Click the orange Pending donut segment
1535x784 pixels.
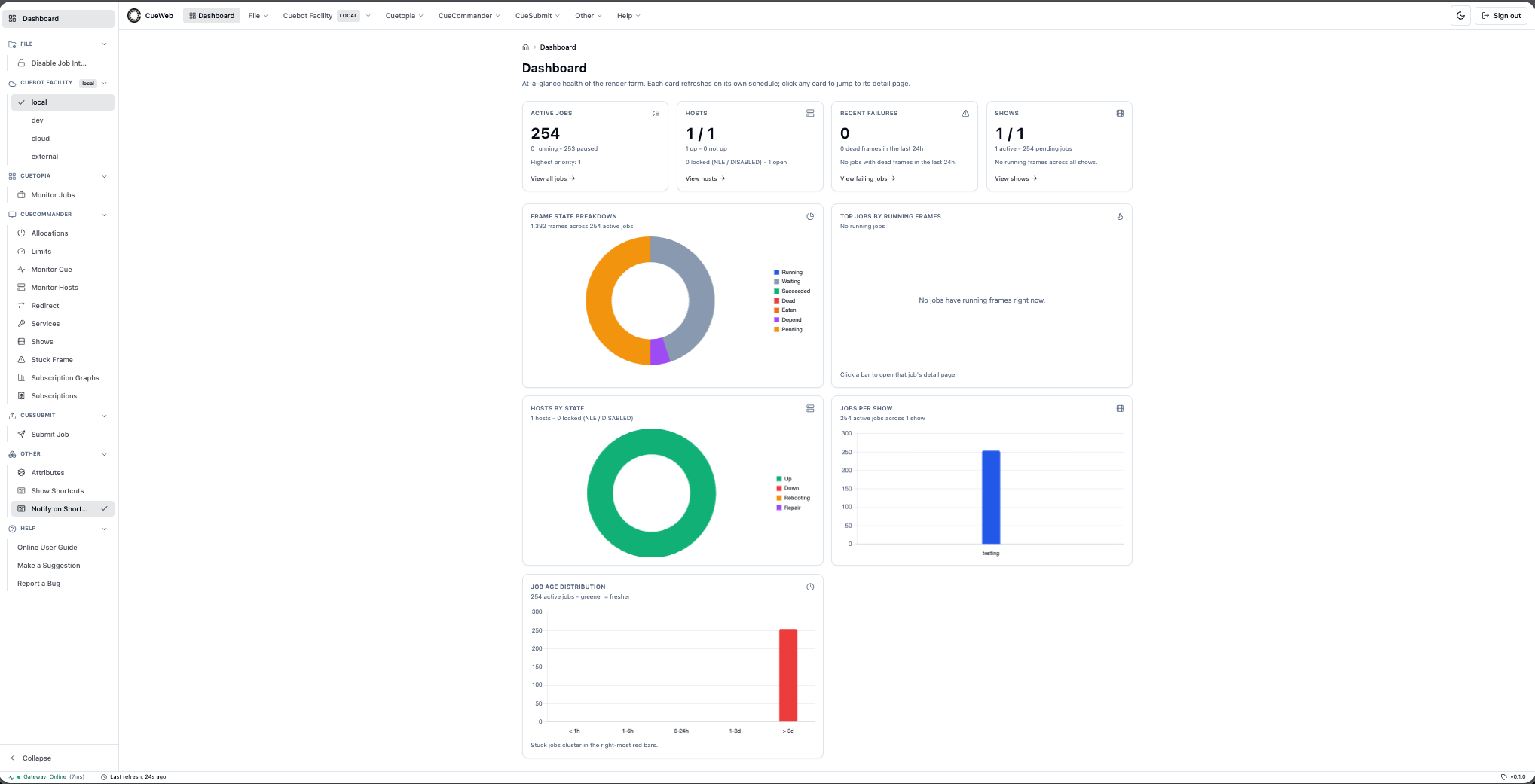[601, 301]
